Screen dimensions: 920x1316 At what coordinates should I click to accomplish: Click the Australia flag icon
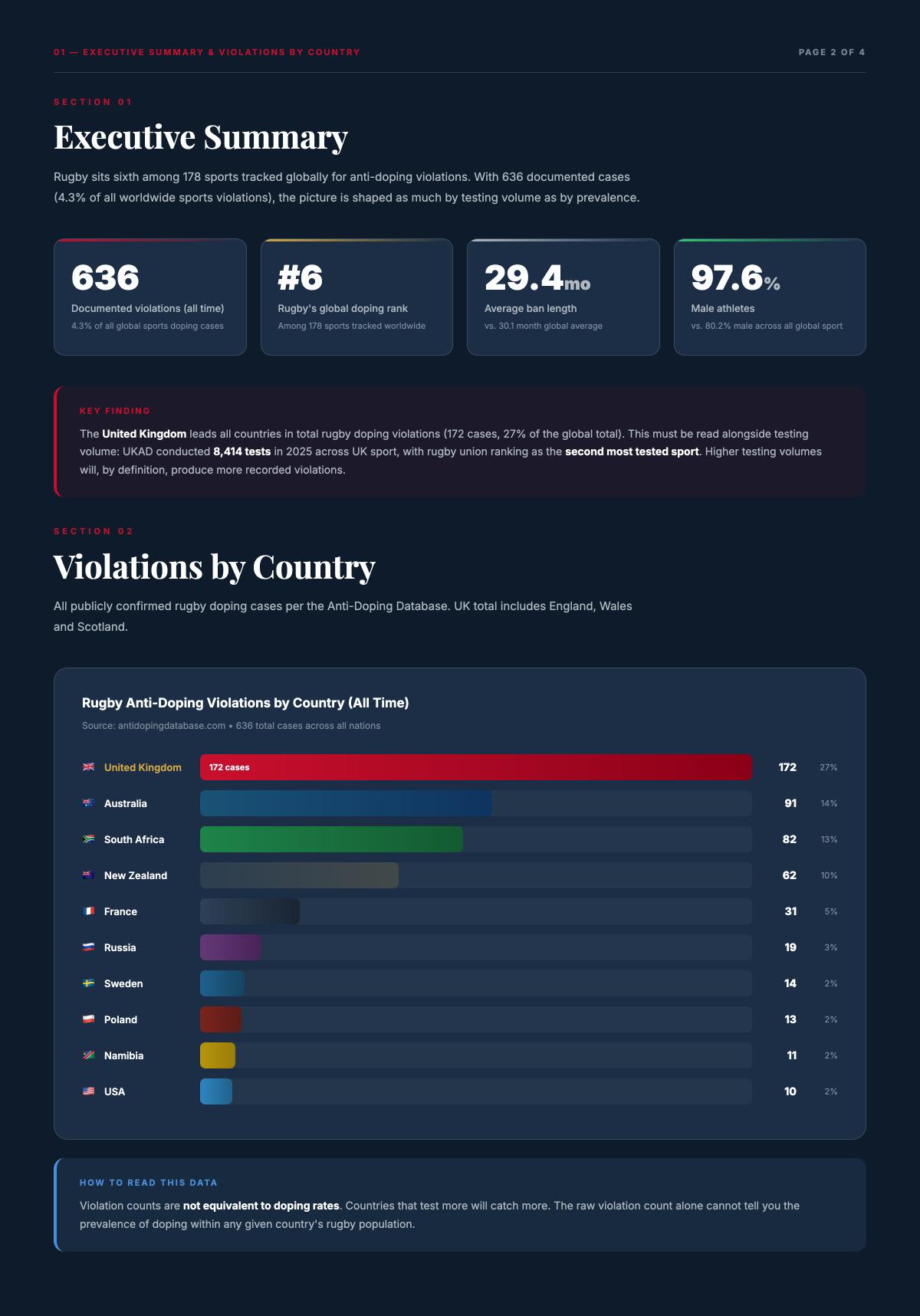(88, 803)
